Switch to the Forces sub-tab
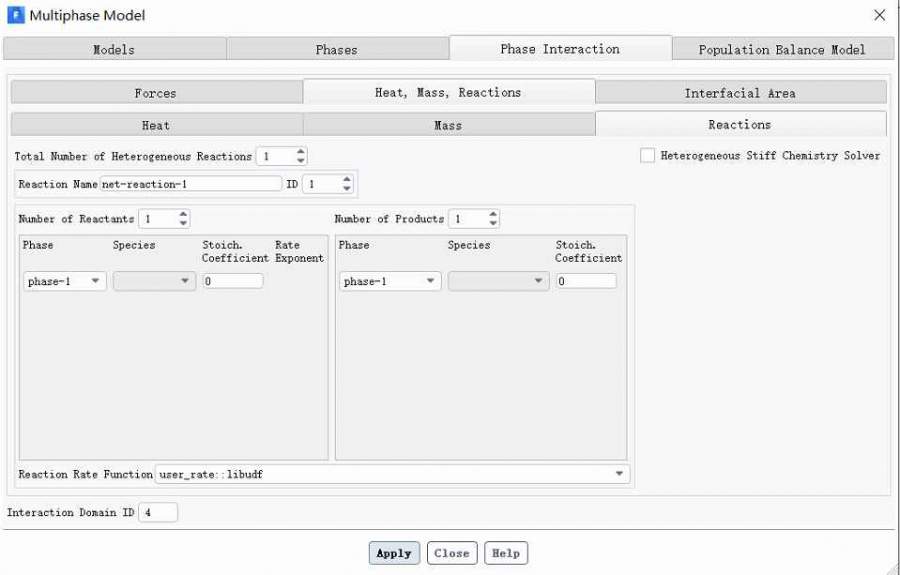The height and width of the screenshot is (575, 900). point(156,93)
